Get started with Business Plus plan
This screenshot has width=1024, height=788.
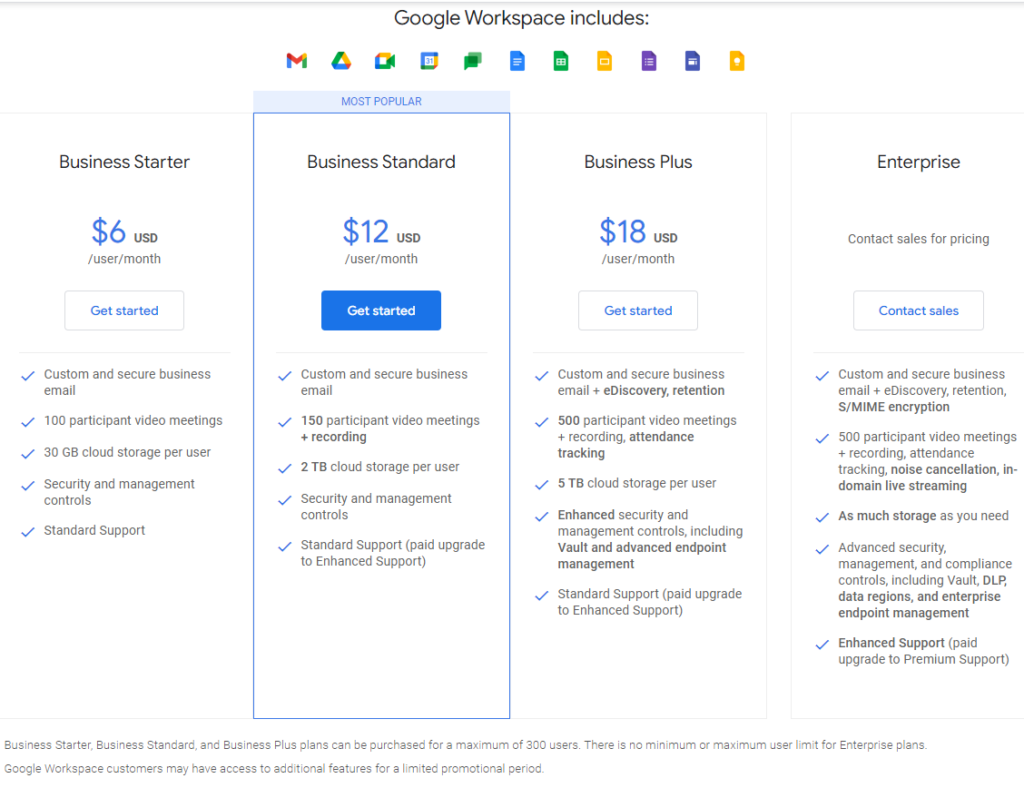pyautogui.click(x=638, y=310)
